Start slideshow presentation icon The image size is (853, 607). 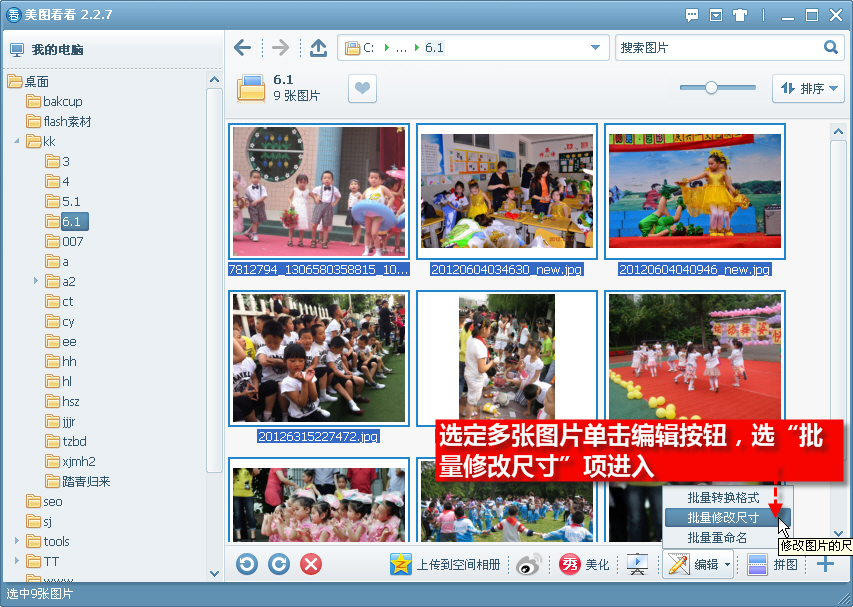637,564
